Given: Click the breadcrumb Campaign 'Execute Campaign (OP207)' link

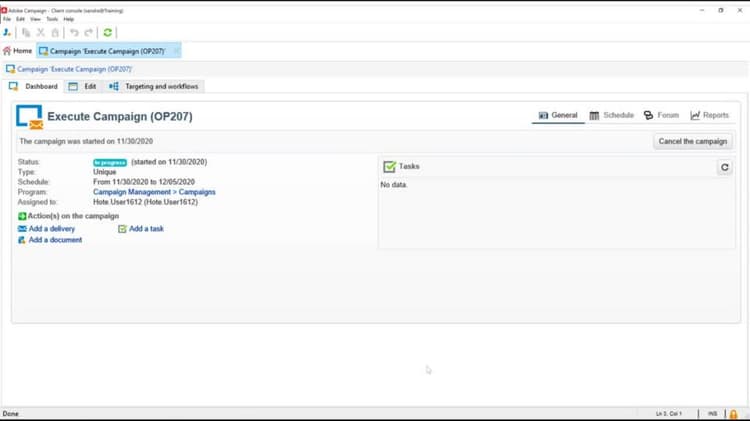Looking at the screenshot, I should (x=75, y=69).
